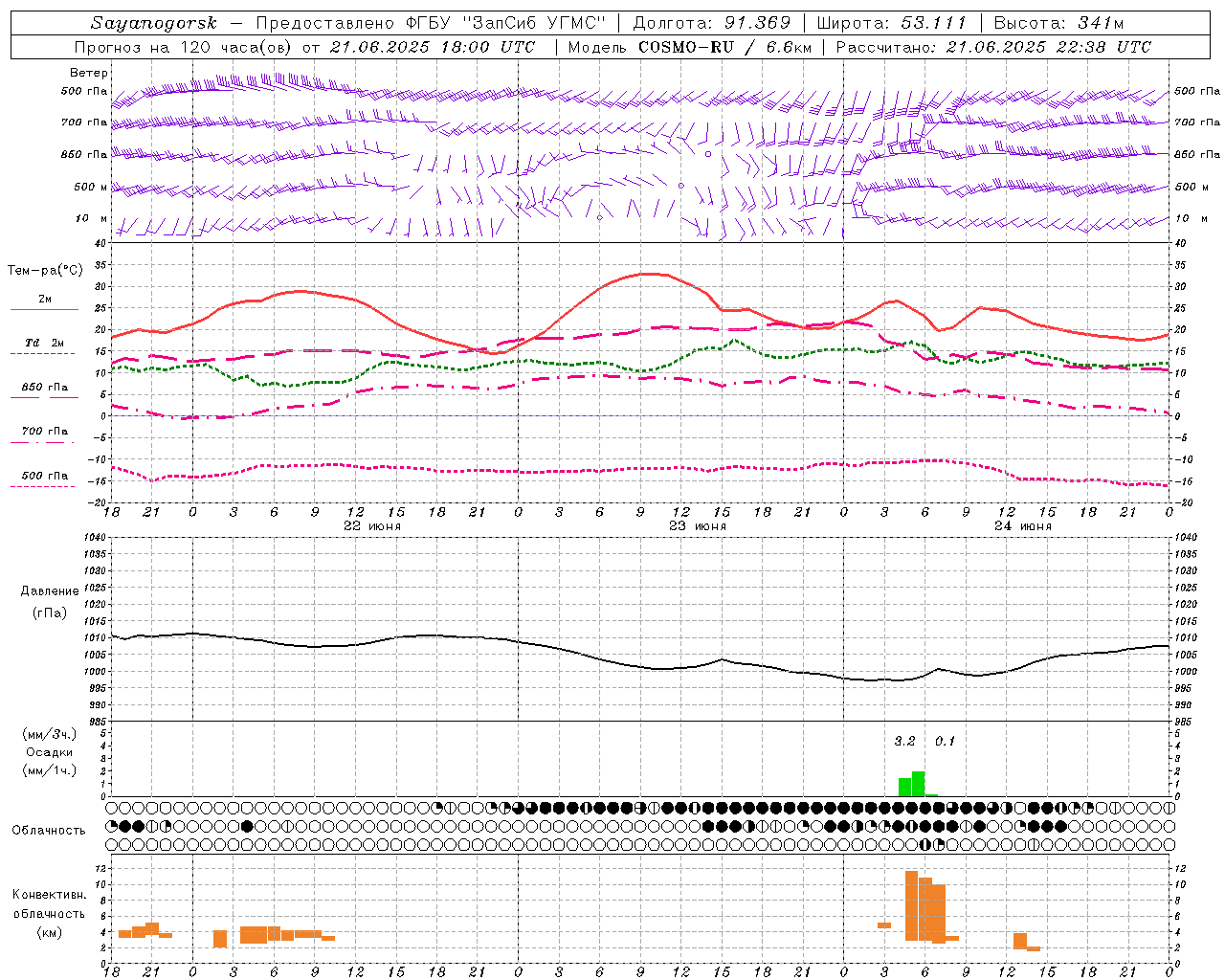The height and width of the screenshot is (980, 1225).
Task: Click the "Широта: 53.111" latitude field
Action: pyautogui.click(x=892, y=23)
